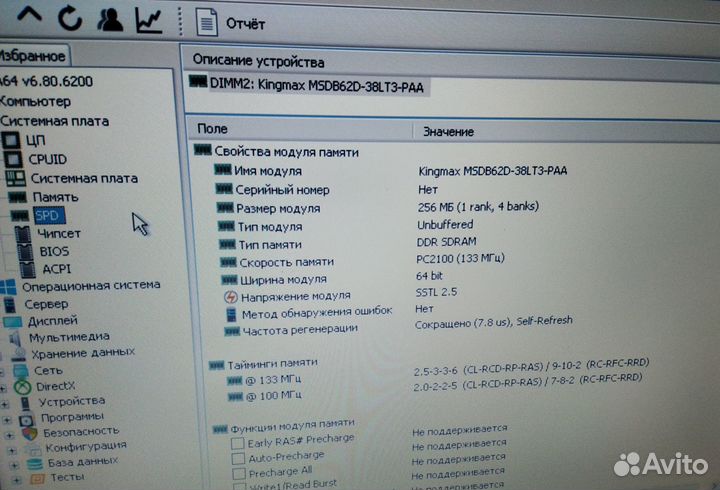
Task: Select the @ 100 МГц timings row
Action: point(436,390)
